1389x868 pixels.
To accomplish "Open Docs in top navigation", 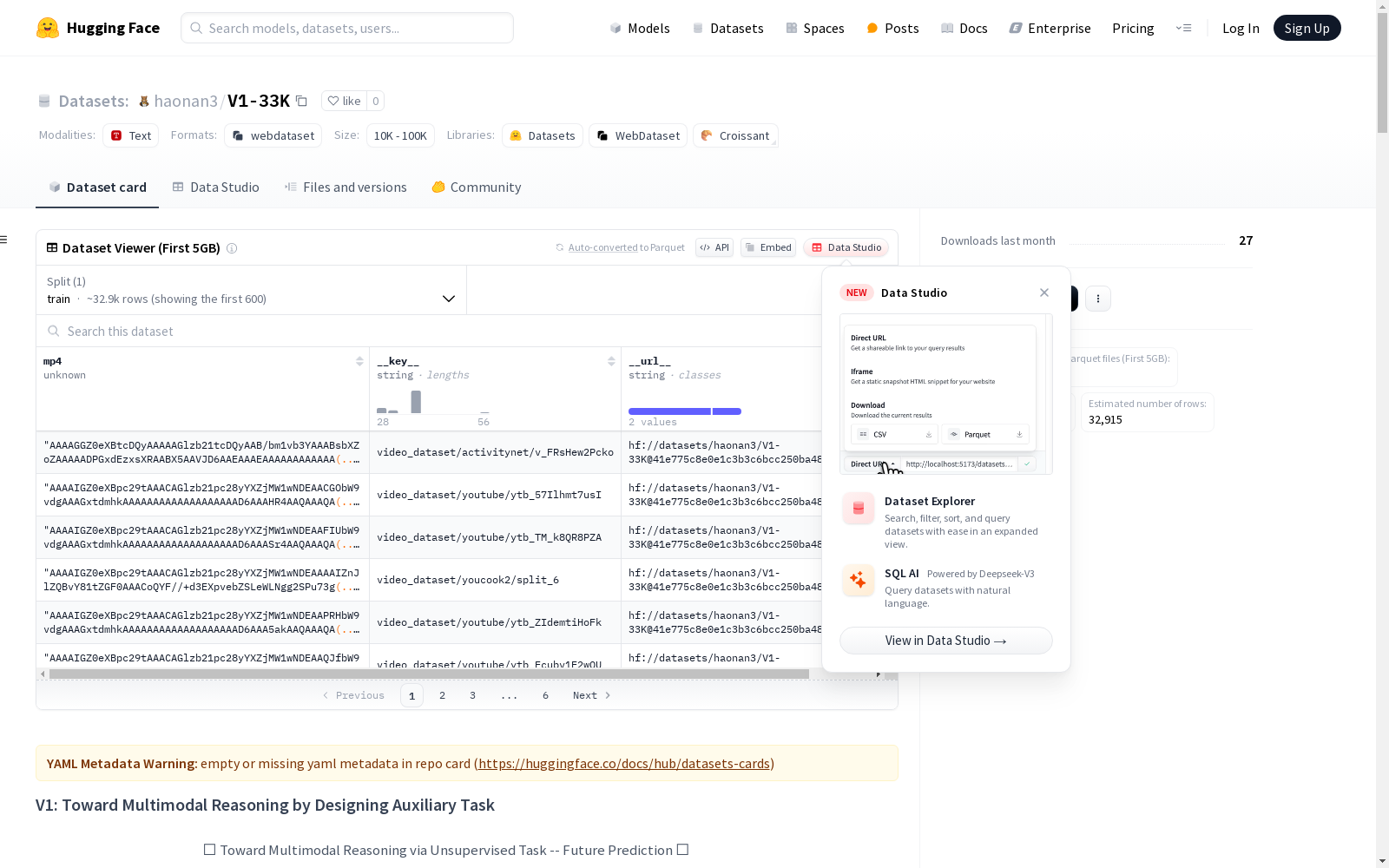I will tap(964, 28).
